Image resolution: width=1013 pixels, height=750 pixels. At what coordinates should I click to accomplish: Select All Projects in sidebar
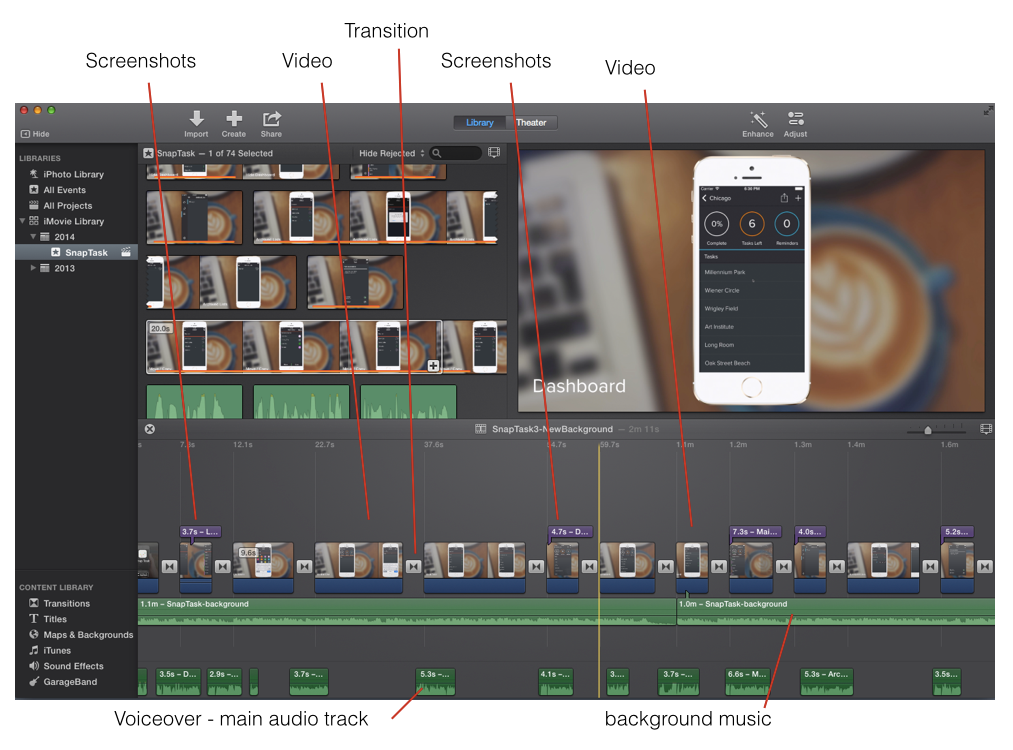coord(67,205)
